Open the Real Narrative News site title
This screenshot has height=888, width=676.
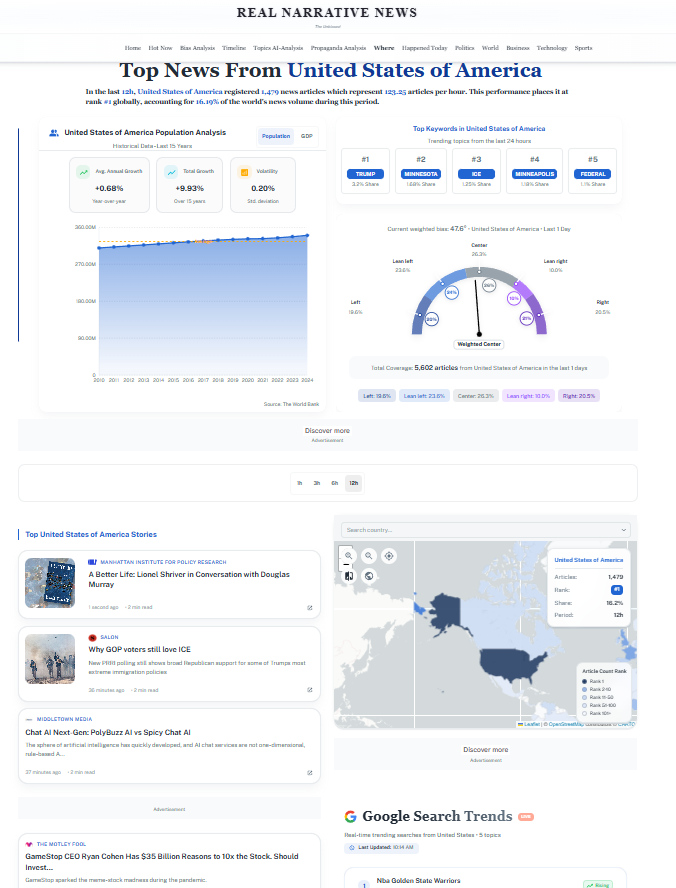[x=327, y=12]
